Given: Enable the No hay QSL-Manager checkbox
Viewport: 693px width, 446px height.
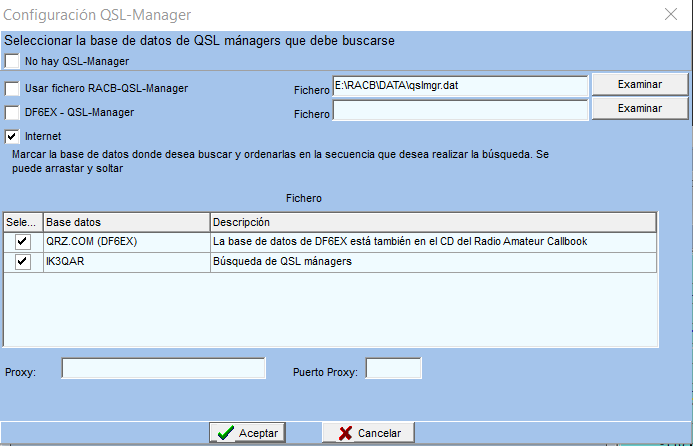Looking at the screenshot, I should (x=12, y=62).
